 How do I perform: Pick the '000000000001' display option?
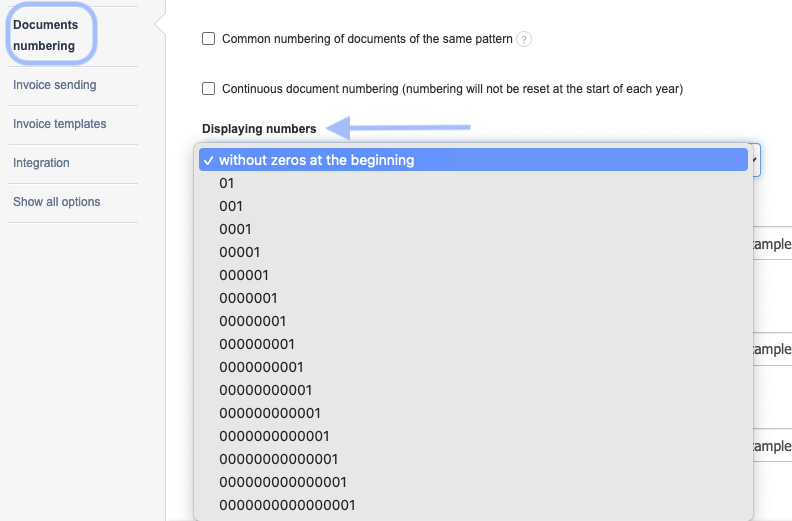pyautogui.click(x=270, y=413)
